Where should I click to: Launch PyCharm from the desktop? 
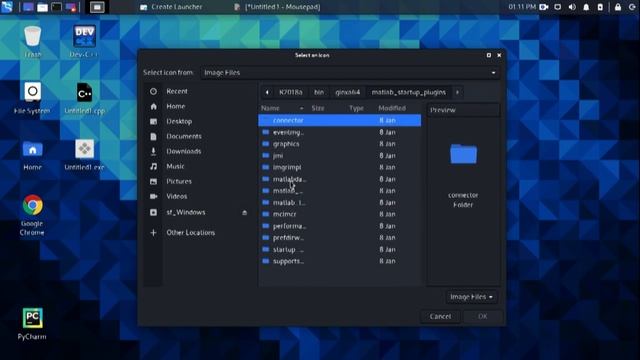pyautogui.click(x=32, y=318)
